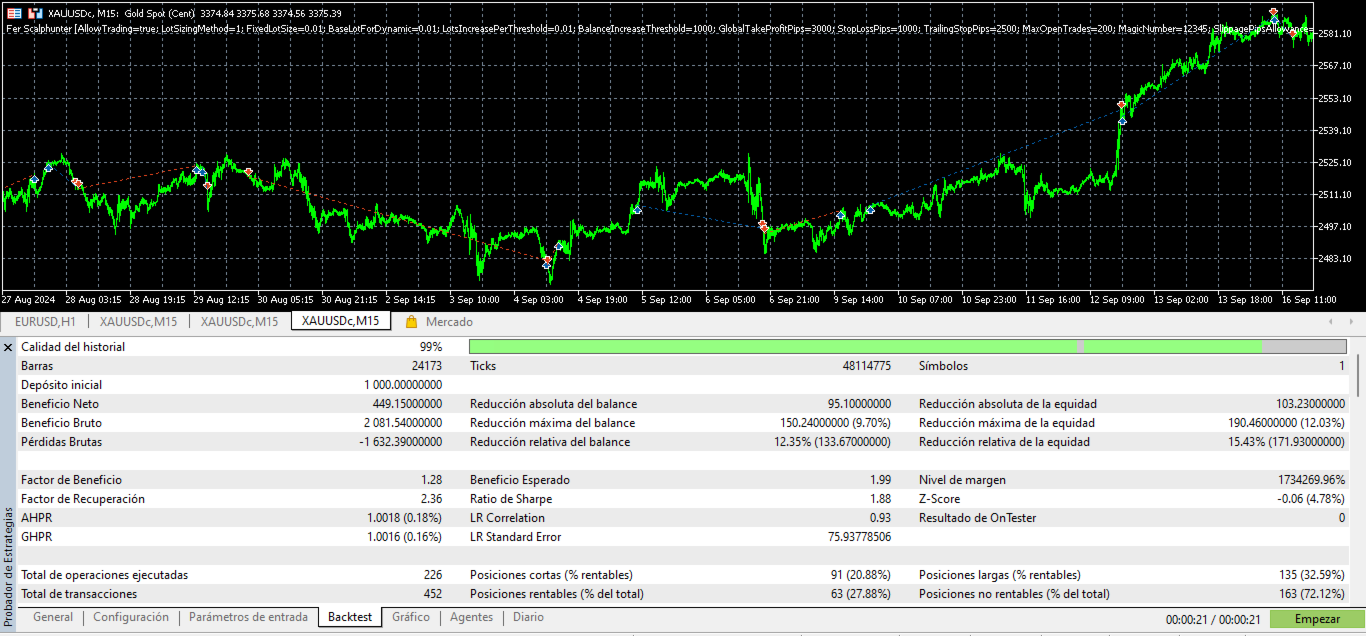
Task: Click Total de operaciones ejecutadas value 226
Action: [x=433, y=575]
